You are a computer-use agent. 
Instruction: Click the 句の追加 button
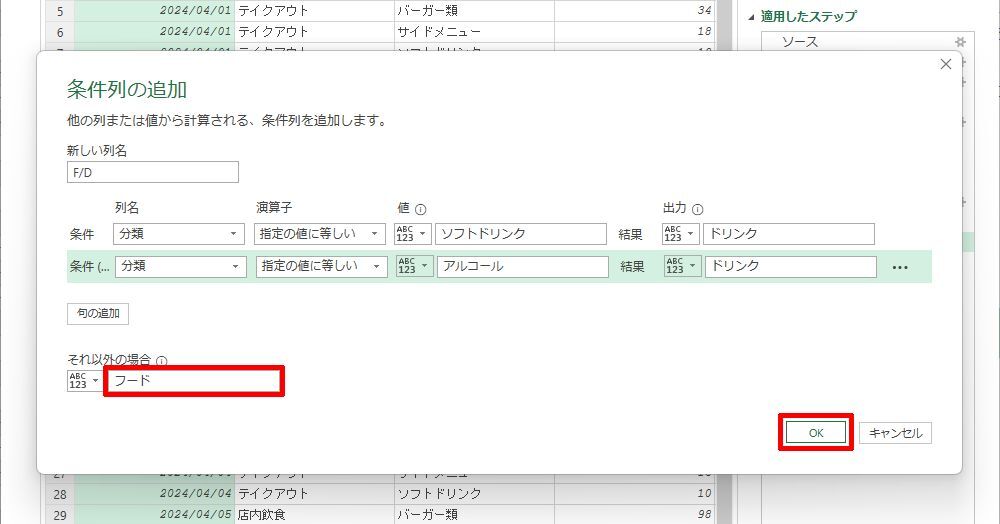tap(98, 314)
